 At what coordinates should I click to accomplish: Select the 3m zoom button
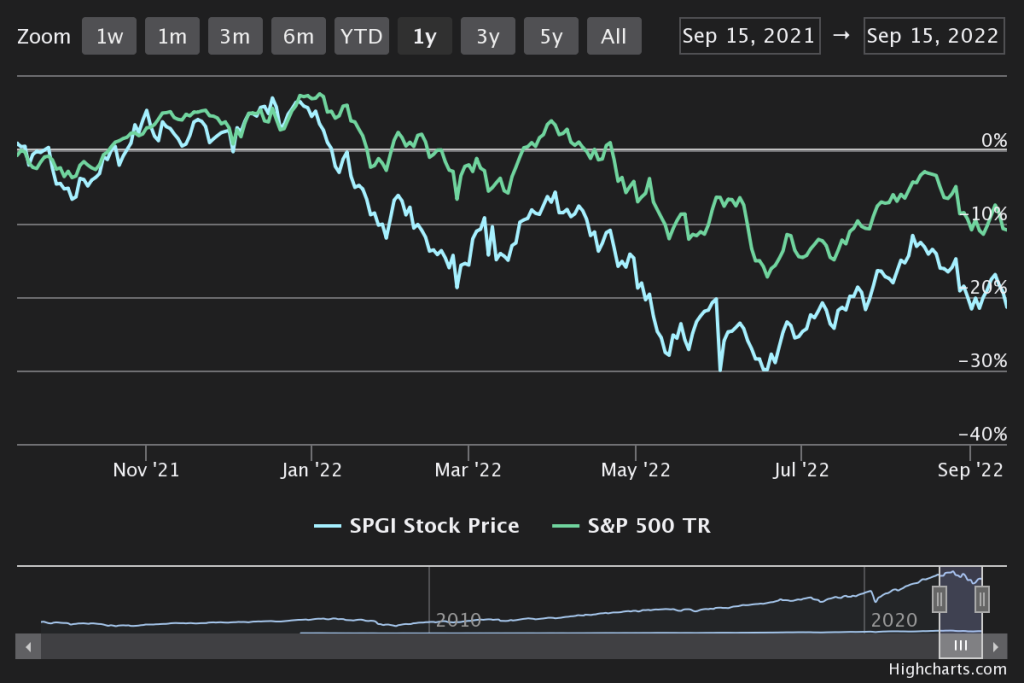pos(235,37)
